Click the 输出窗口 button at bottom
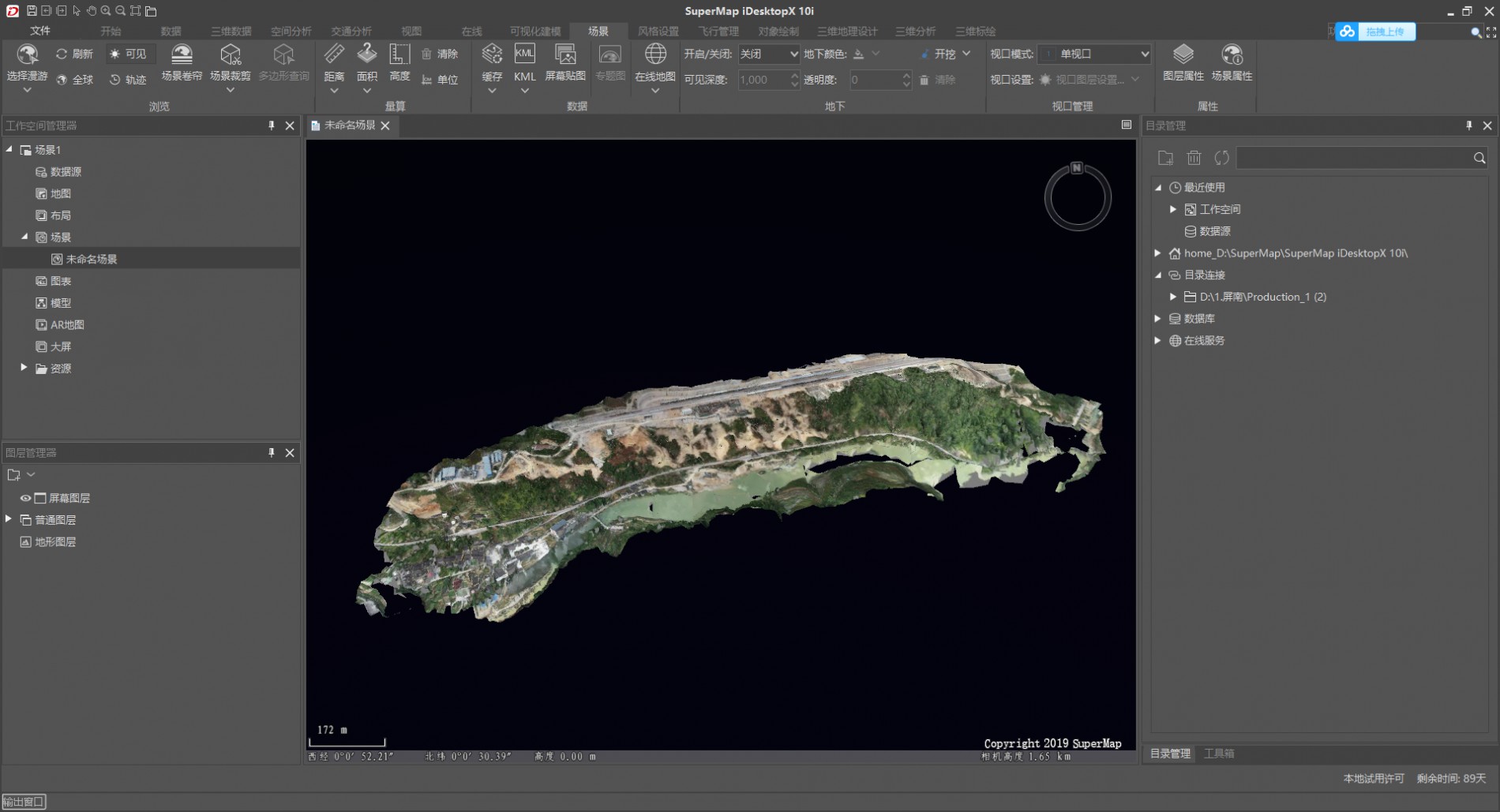Screen dimensions: 1500x812 coord(24,802)
